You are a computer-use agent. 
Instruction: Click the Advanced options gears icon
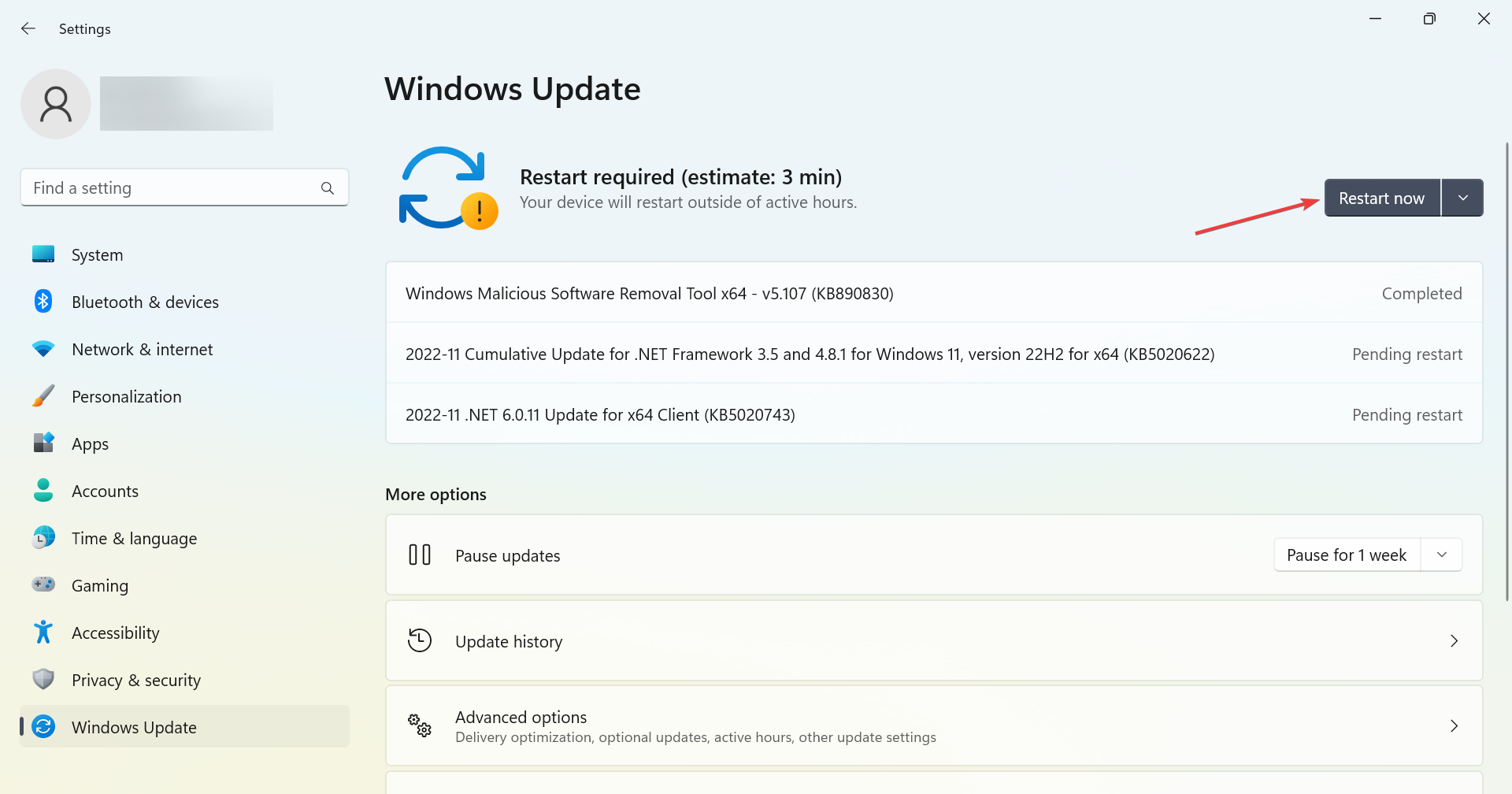click(x=420, y=725)
